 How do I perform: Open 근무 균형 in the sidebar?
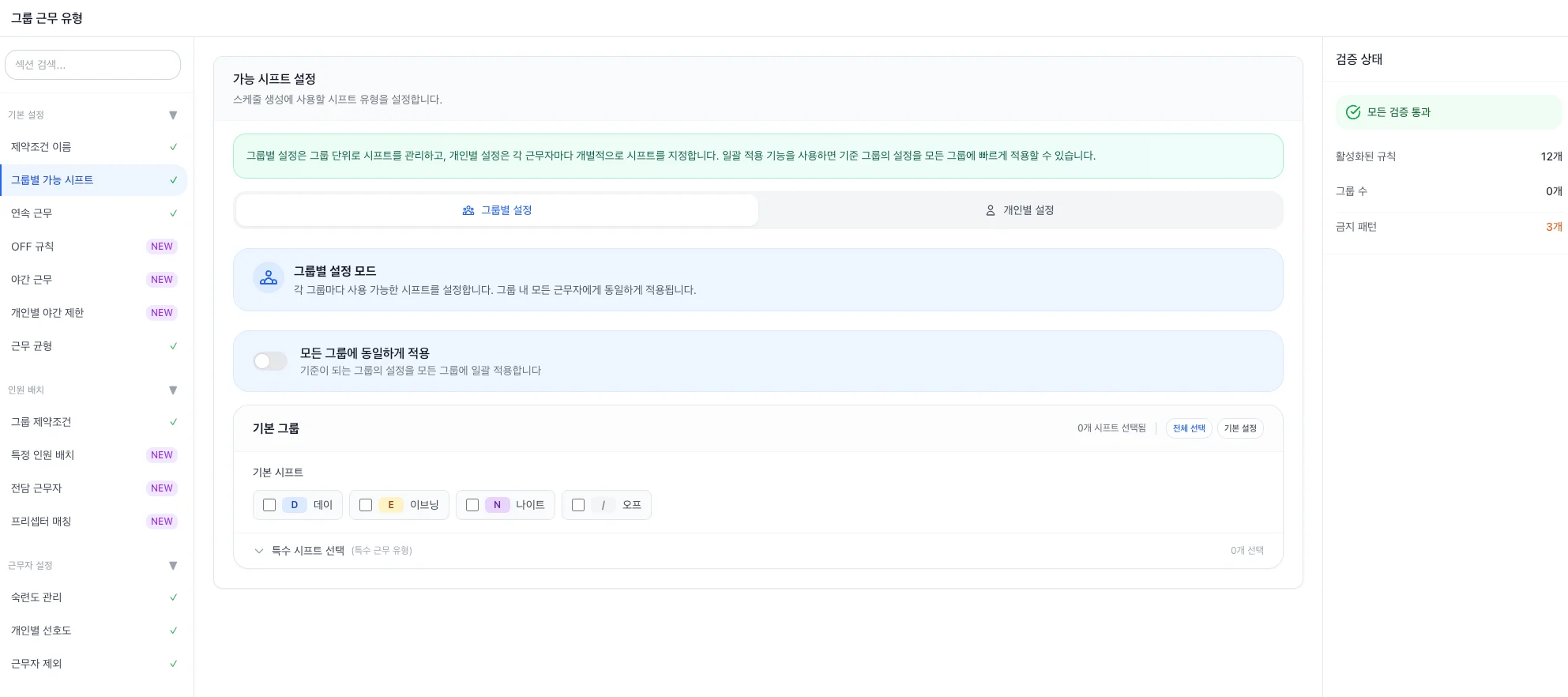(x=93, y=346)
